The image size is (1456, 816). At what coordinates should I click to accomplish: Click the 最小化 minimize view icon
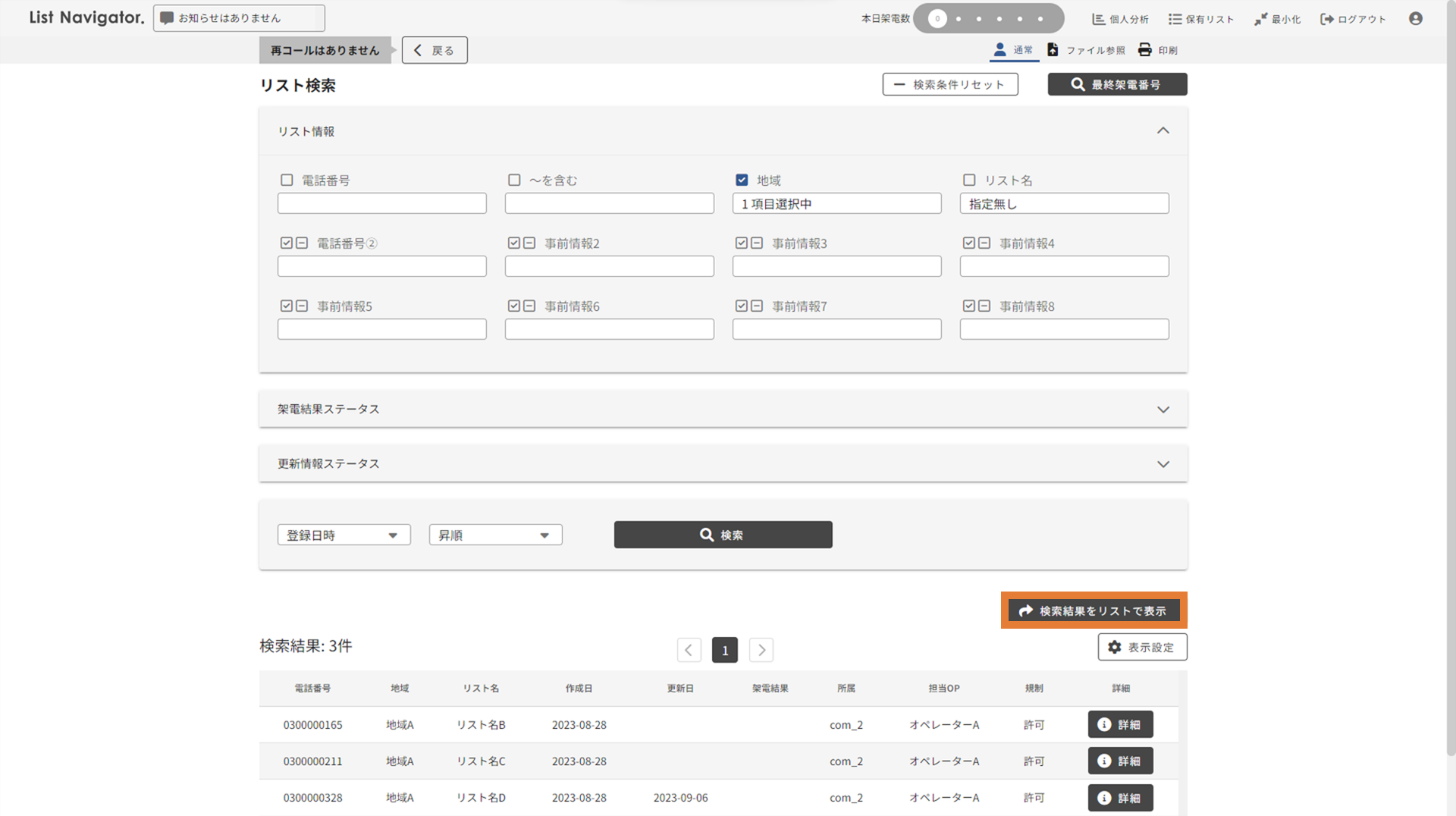pyautogui.click(x=1260, y=19)
